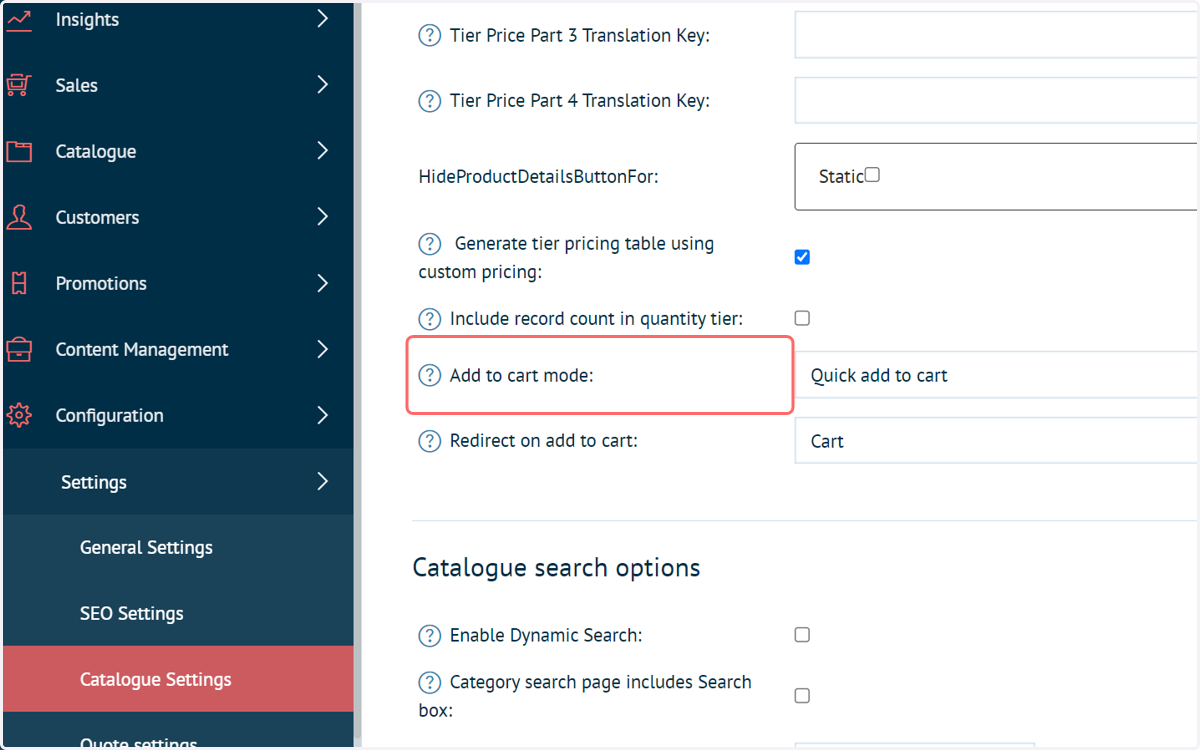Expand the Sales menu chevron
The height and width of the screenshot is (750, 1200).
[x=322, y=85]
